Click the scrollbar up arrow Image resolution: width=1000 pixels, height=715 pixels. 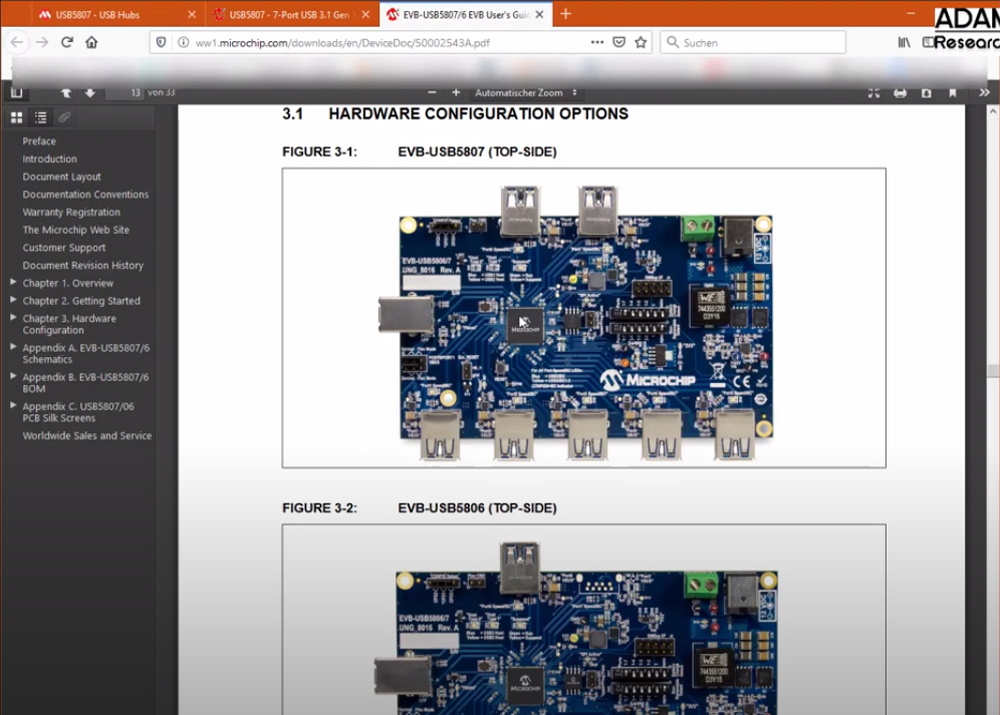(993, 112)
